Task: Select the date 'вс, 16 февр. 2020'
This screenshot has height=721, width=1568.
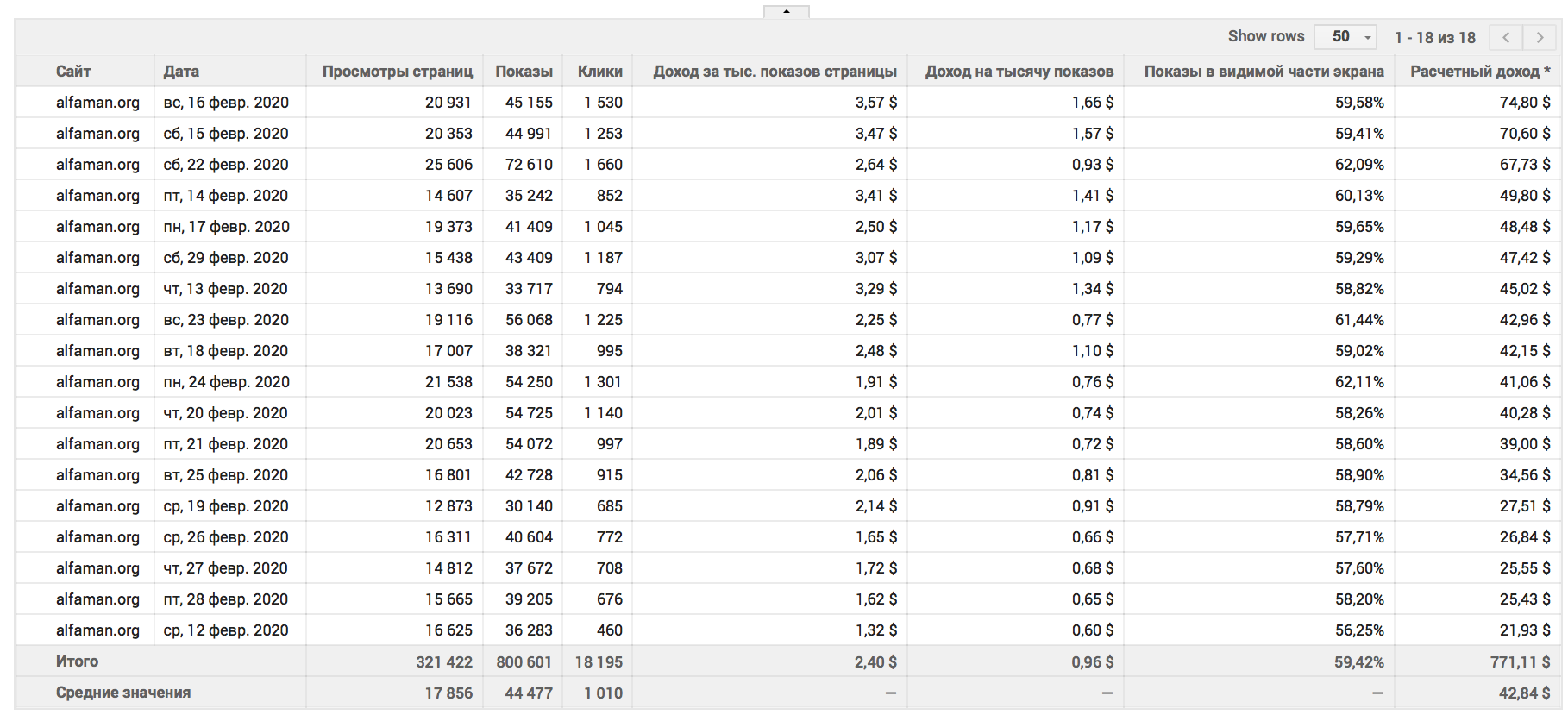Action: 226,103
